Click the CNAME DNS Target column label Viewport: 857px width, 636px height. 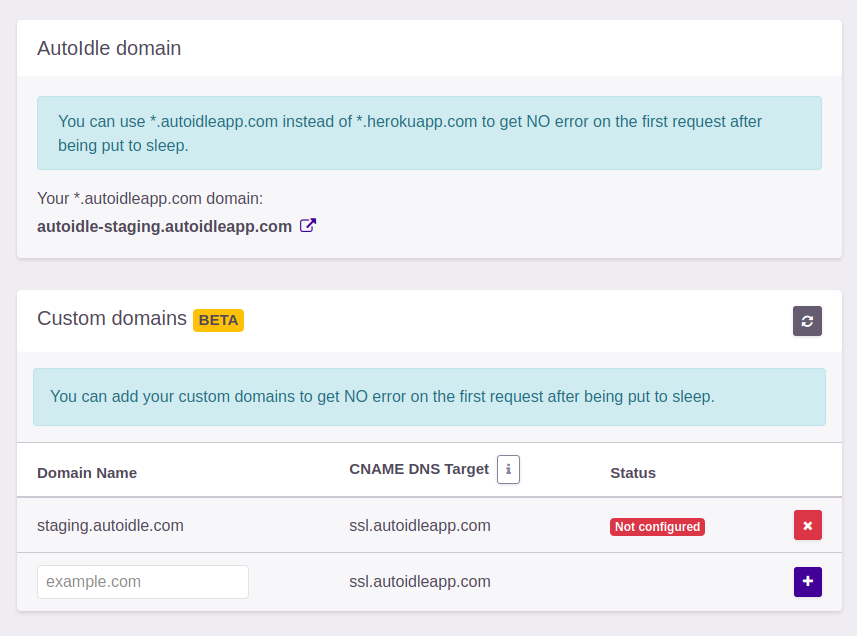419,468
